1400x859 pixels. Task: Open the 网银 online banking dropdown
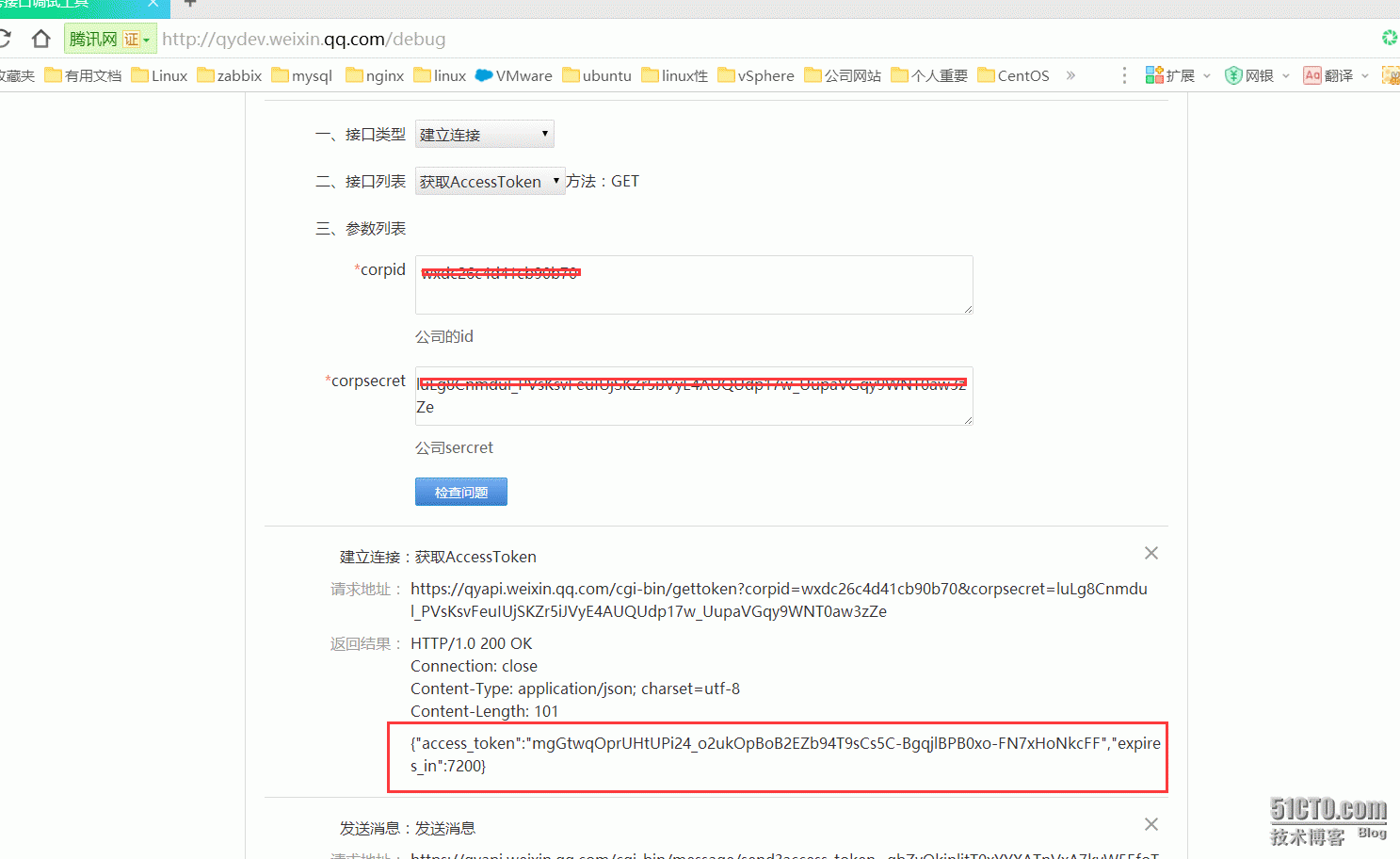[x=1257, y=75]
